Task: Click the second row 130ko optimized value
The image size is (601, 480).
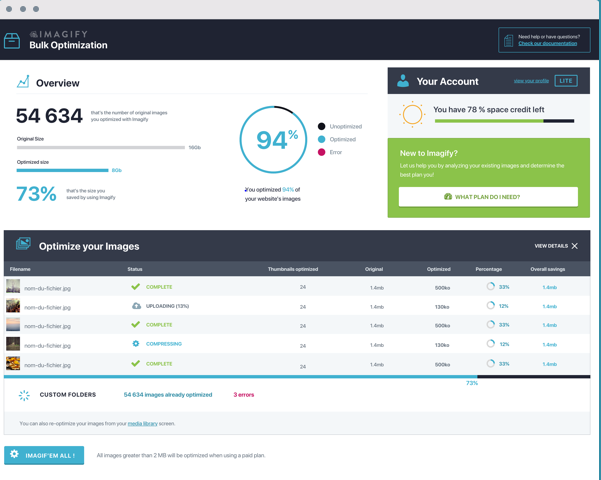Action: coord(442,307)
